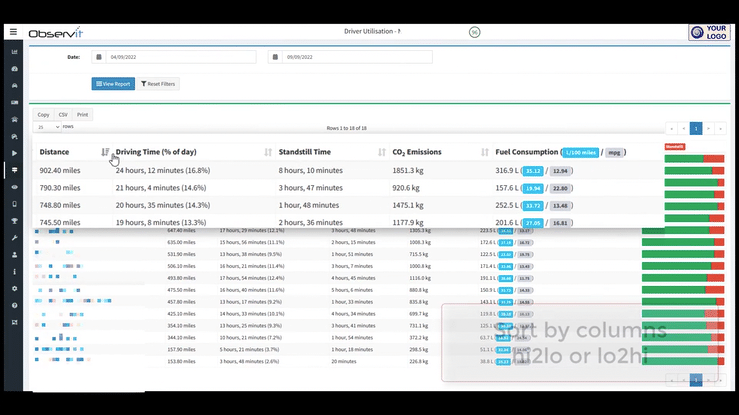Go to previous page in top pagination

[683, 129]
